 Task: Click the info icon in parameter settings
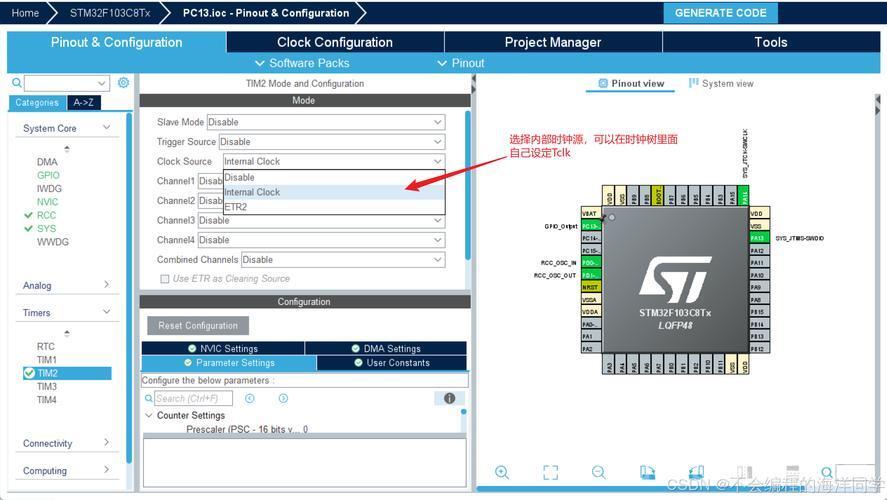(450, 398)
